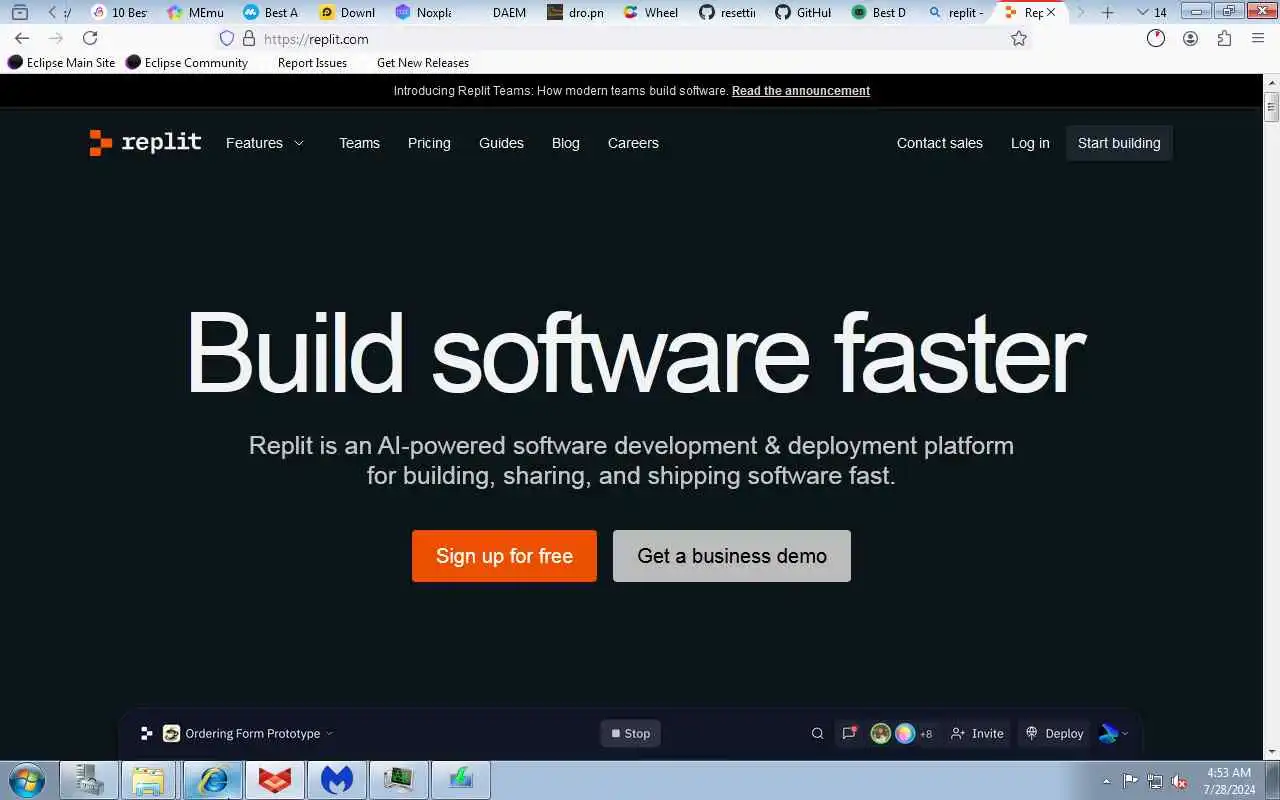Open the browser hamburger menu
The image size is (1280, 800).
click(x=1258, y=38)
